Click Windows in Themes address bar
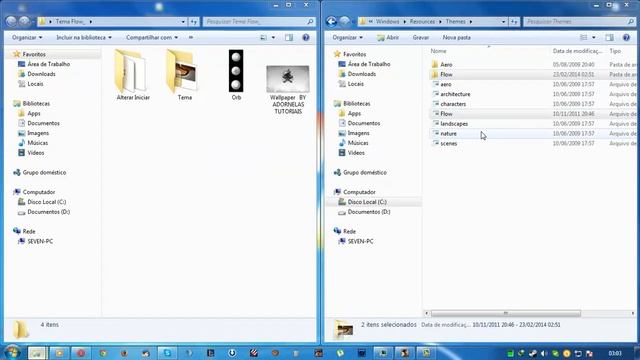The image size is (640, 360). [x=387, y=21]
